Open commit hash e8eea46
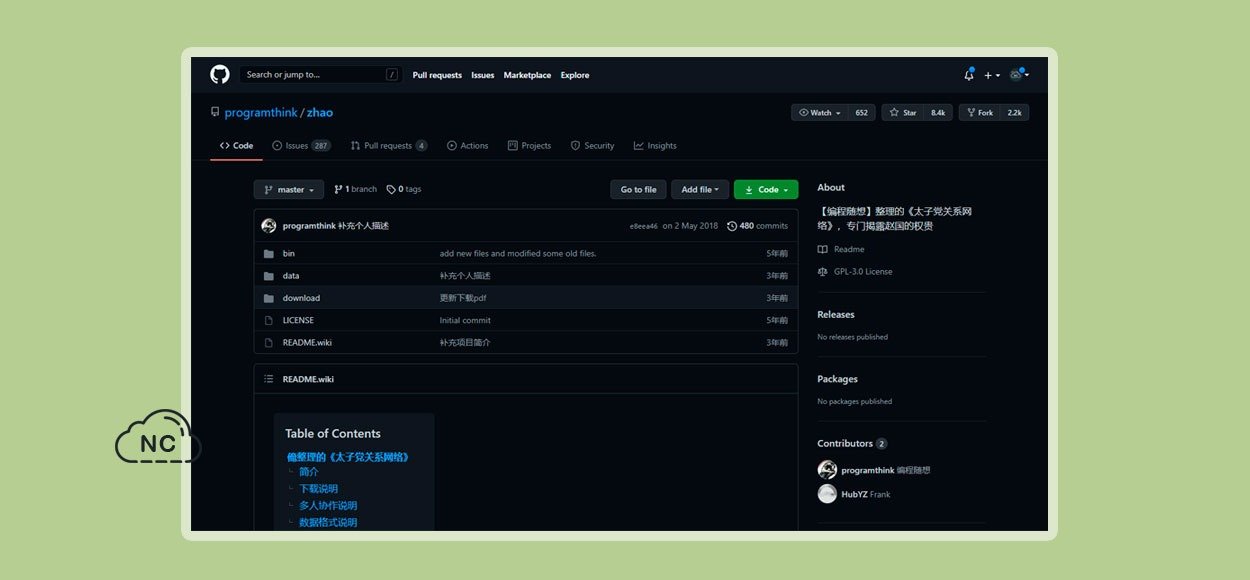The height and width of the screenshot is (580, 1250). pyautogui.click(x=644, y=226)
